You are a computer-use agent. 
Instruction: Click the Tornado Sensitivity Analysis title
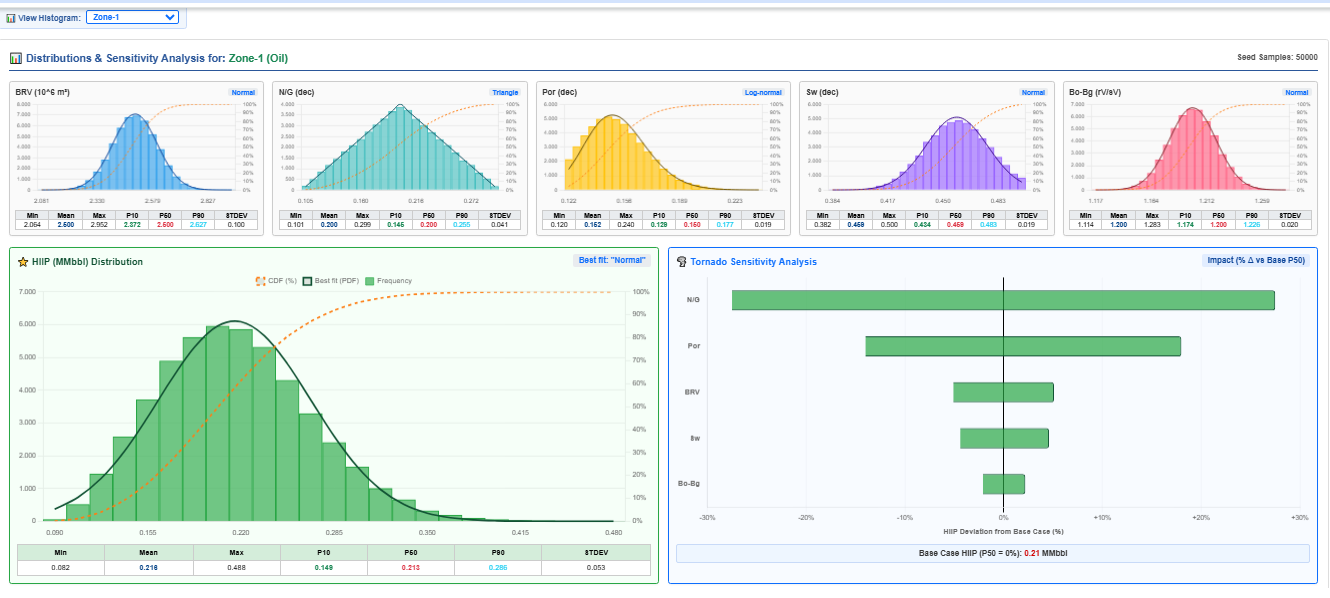click(x=753, y=262)
